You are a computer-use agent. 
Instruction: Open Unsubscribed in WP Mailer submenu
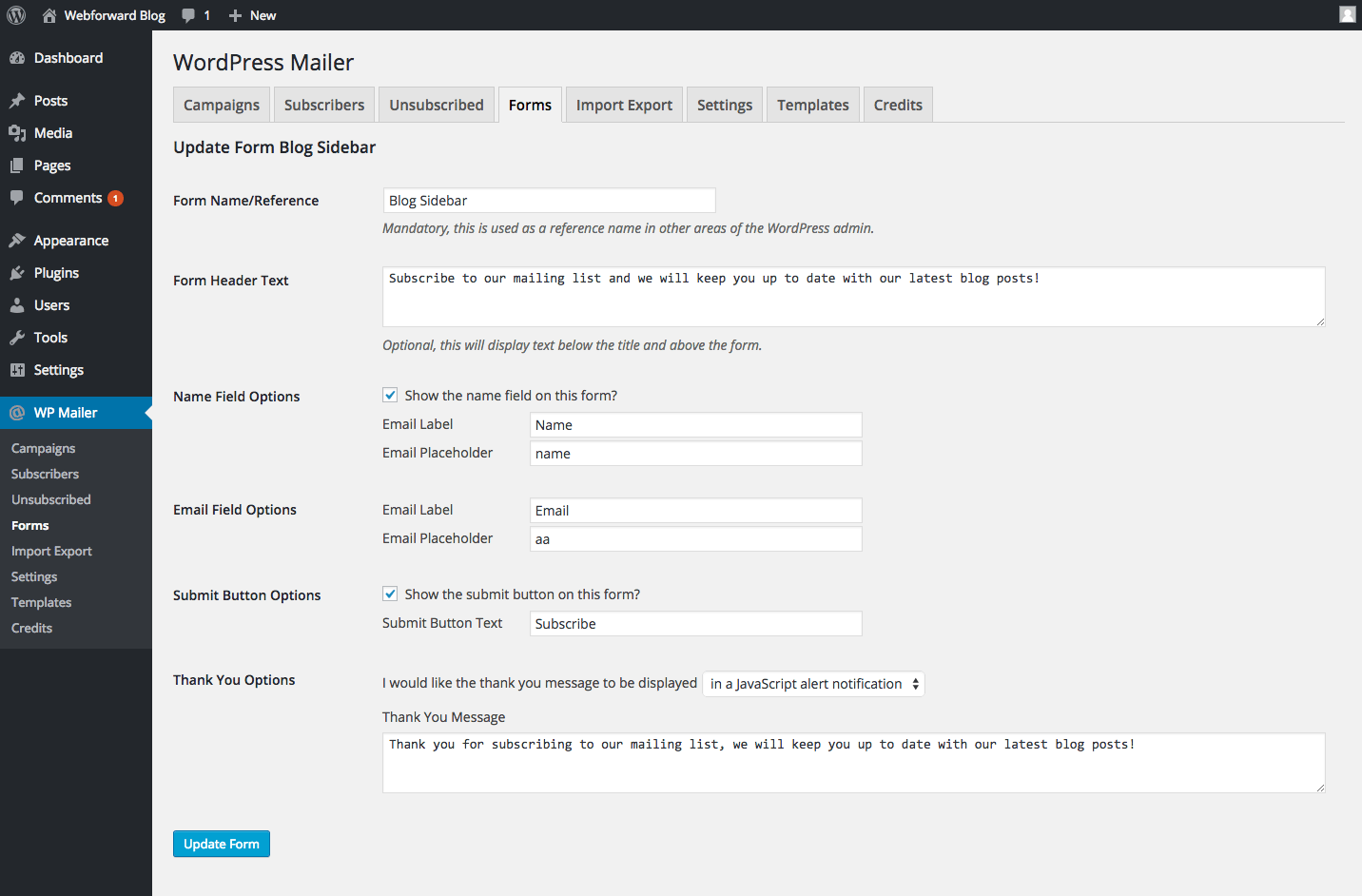tap(51, 499)
